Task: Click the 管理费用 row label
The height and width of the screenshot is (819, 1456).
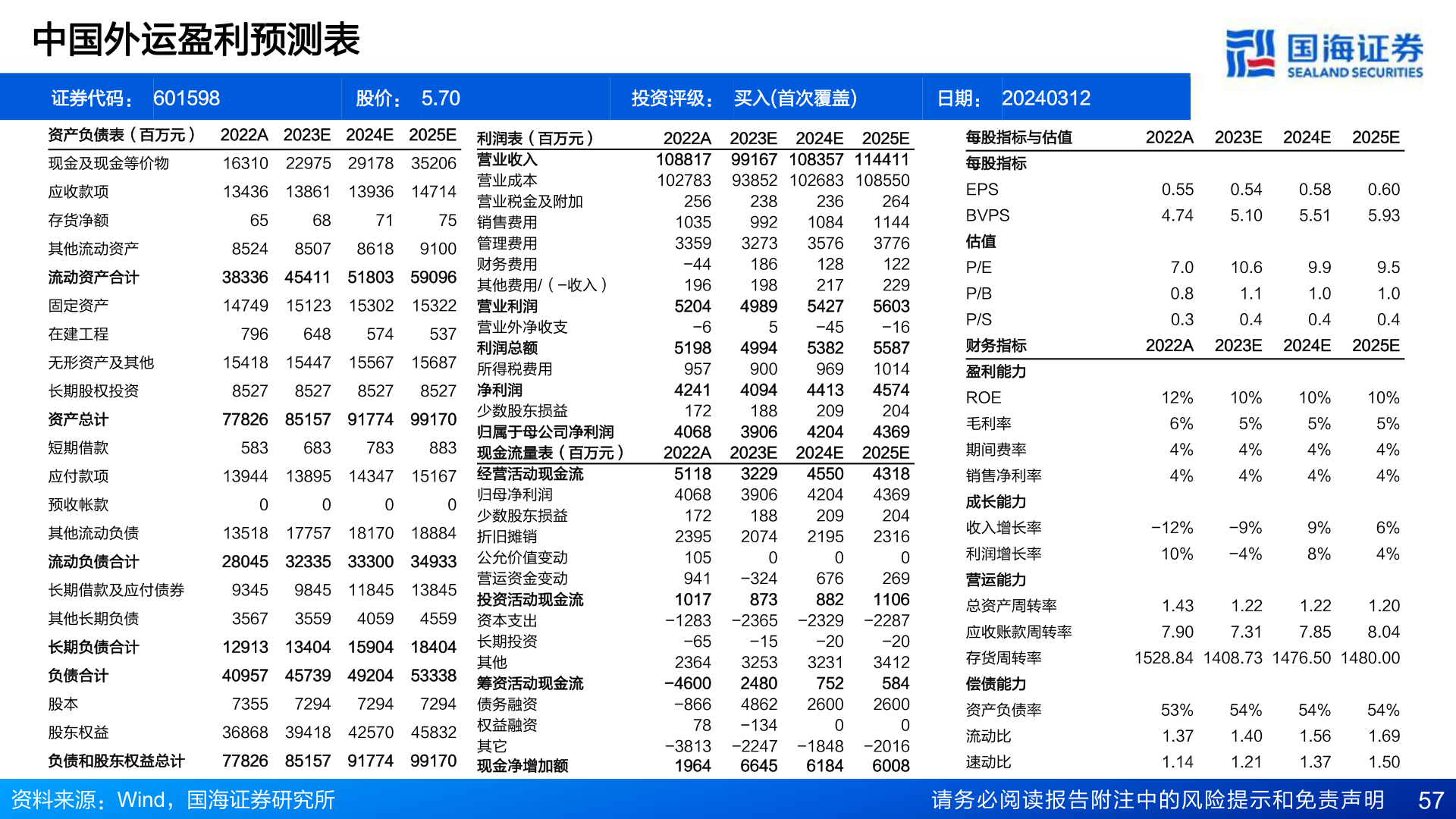Action: (507, 243)
